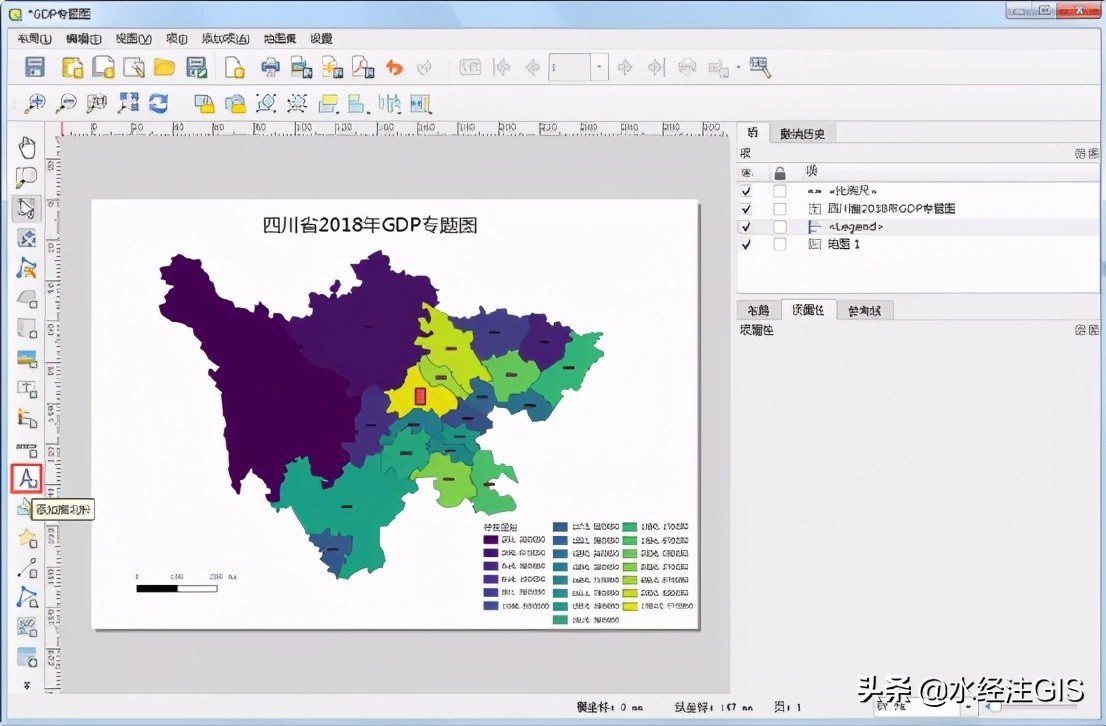Select the Select/Move item tool
This screenshot has width=1106, height=726.
tap(27, 208)
